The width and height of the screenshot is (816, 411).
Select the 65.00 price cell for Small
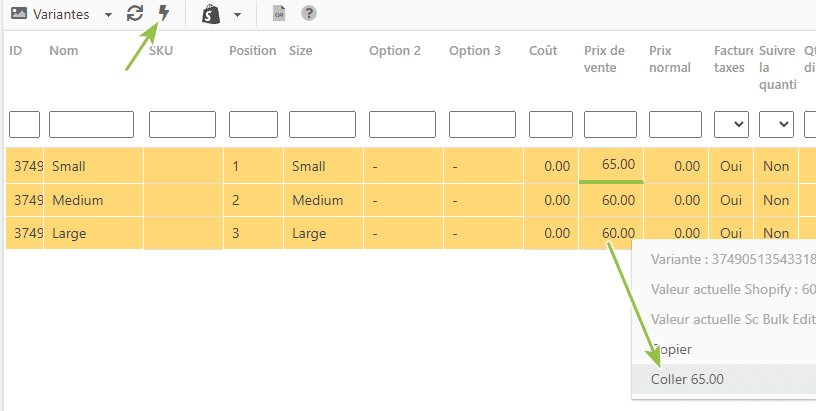[611, 165]
